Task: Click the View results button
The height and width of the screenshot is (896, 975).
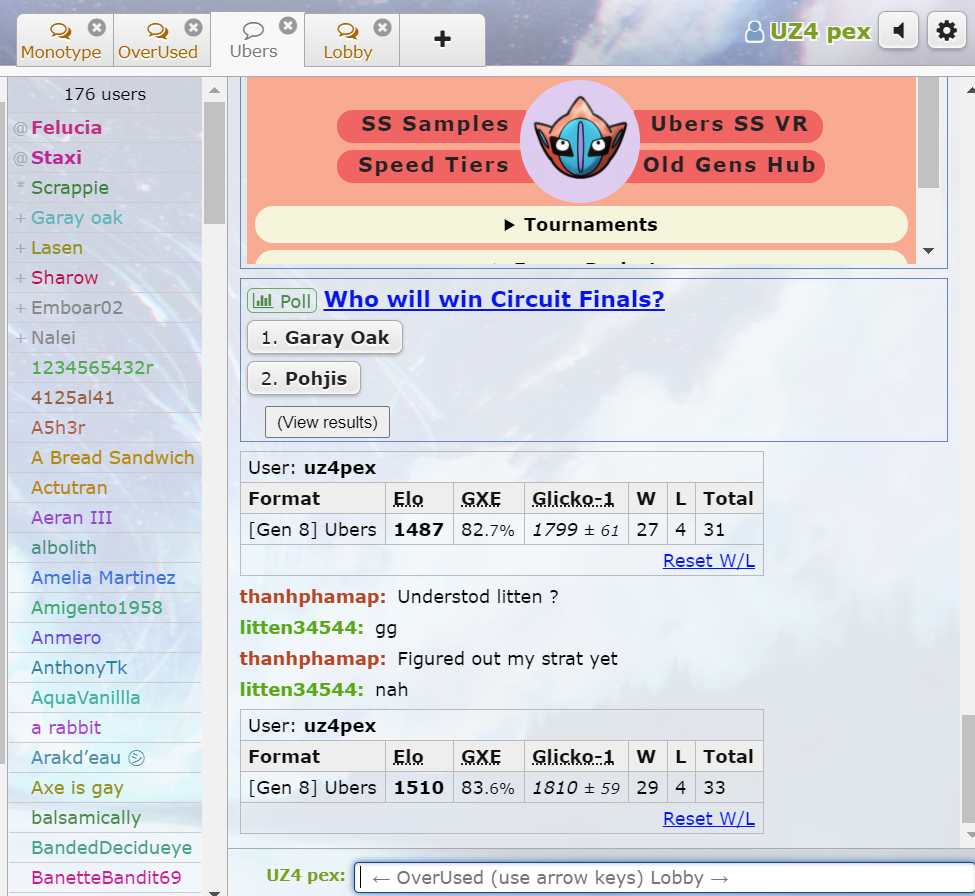Action: (327, 422)
